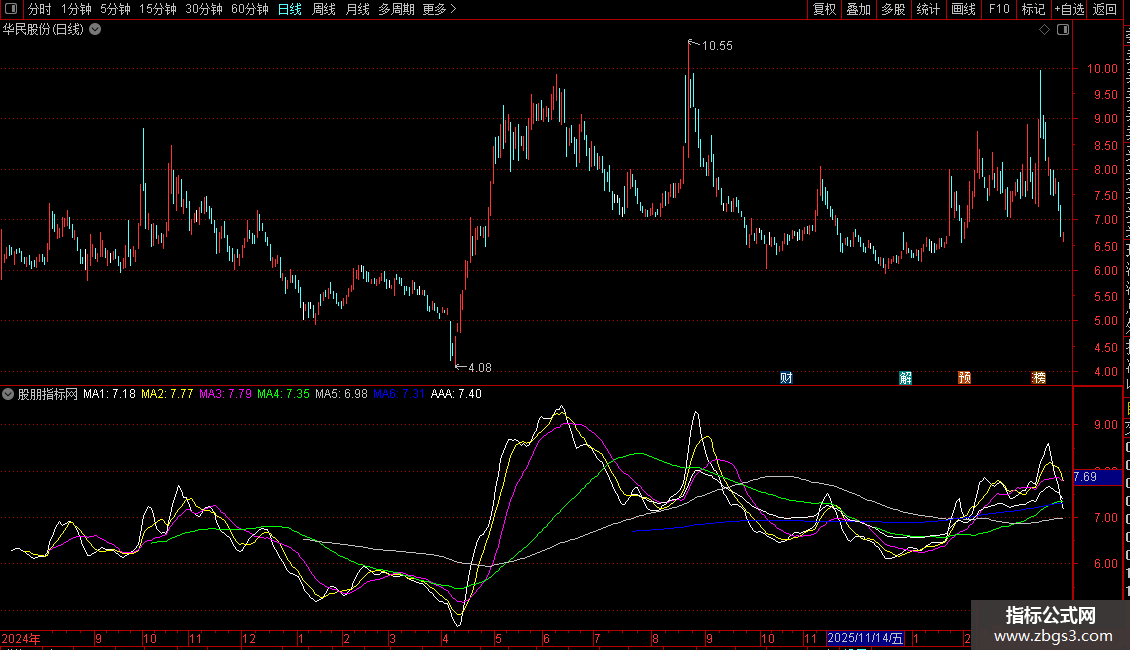The width and height of the screenshot is (1130, 650).
Task: Click the 多股 multi-stock button
Action: click(x=893, y=9)
